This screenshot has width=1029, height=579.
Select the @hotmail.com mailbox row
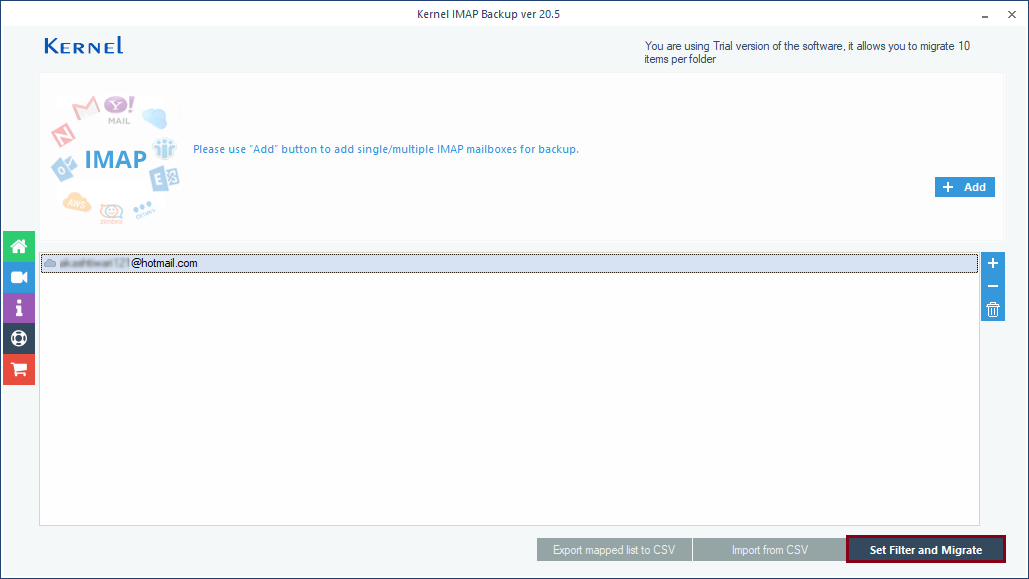click(x=509, y=263)
